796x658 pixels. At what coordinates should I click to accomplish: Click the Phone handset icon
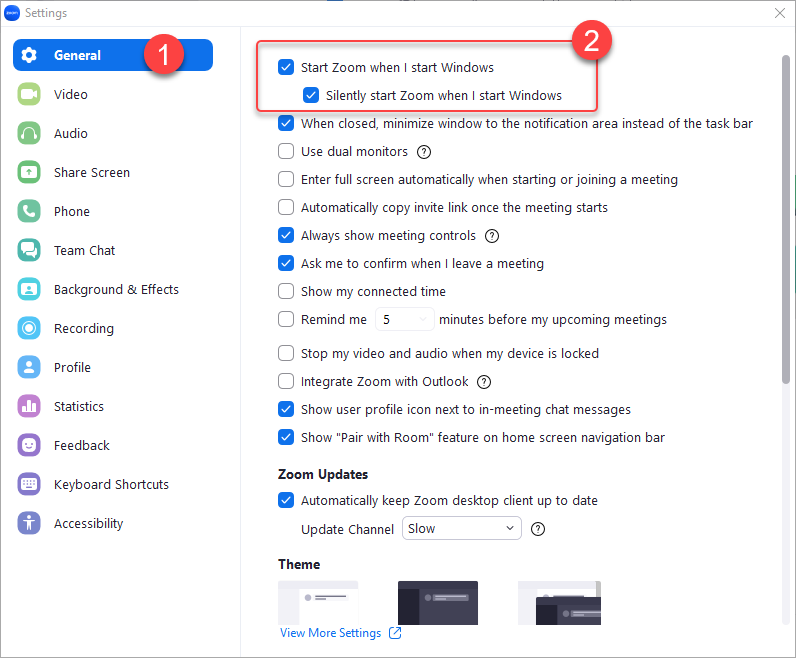[29, 211]
